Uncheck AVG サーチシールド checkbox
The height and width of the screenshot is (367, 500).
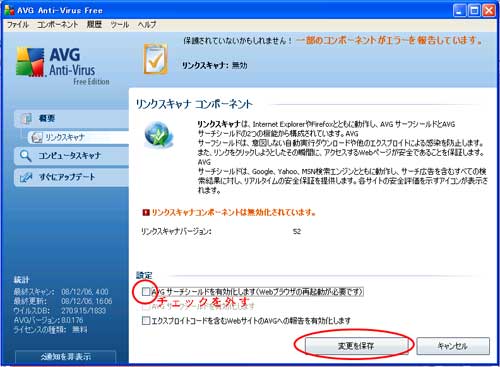tap(146, 292)
